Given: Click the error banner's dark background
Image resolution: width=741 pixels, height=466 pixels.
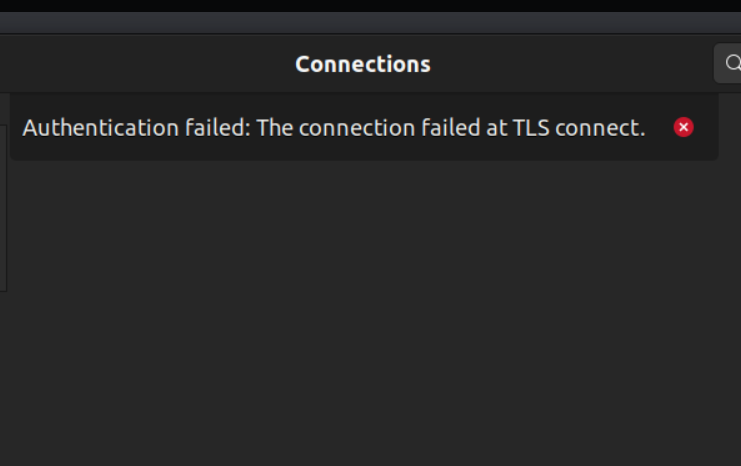Looking at the screenshot, I should pos(364,150).
